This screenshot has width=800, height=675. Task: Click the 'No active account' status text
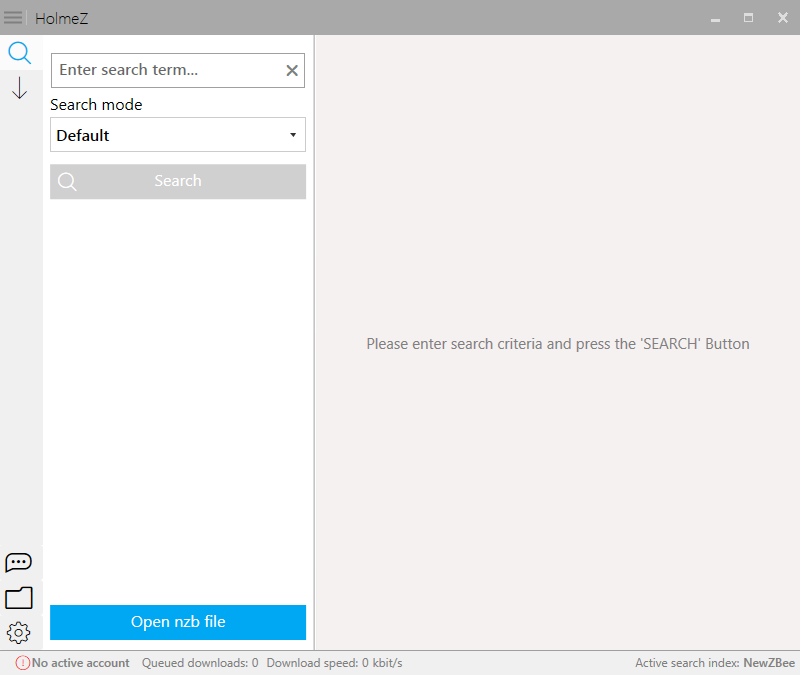(x=81, y=663)
